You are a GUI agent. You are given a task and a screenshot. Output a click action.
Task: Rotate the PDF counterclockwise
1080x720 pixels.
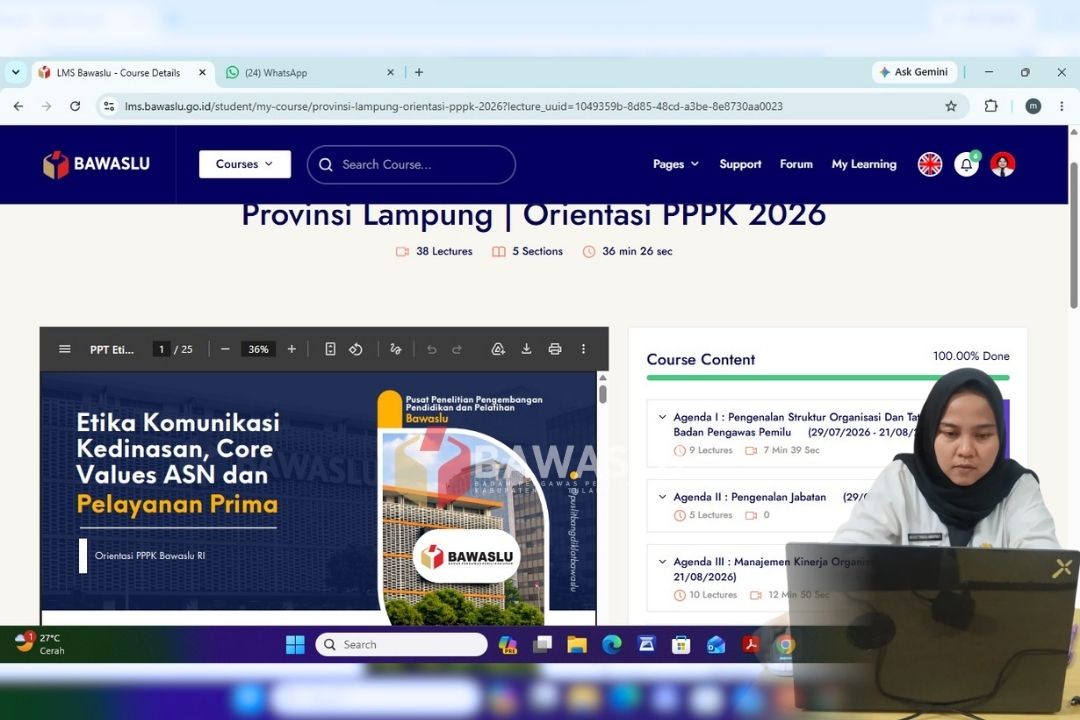pos(355,349)
